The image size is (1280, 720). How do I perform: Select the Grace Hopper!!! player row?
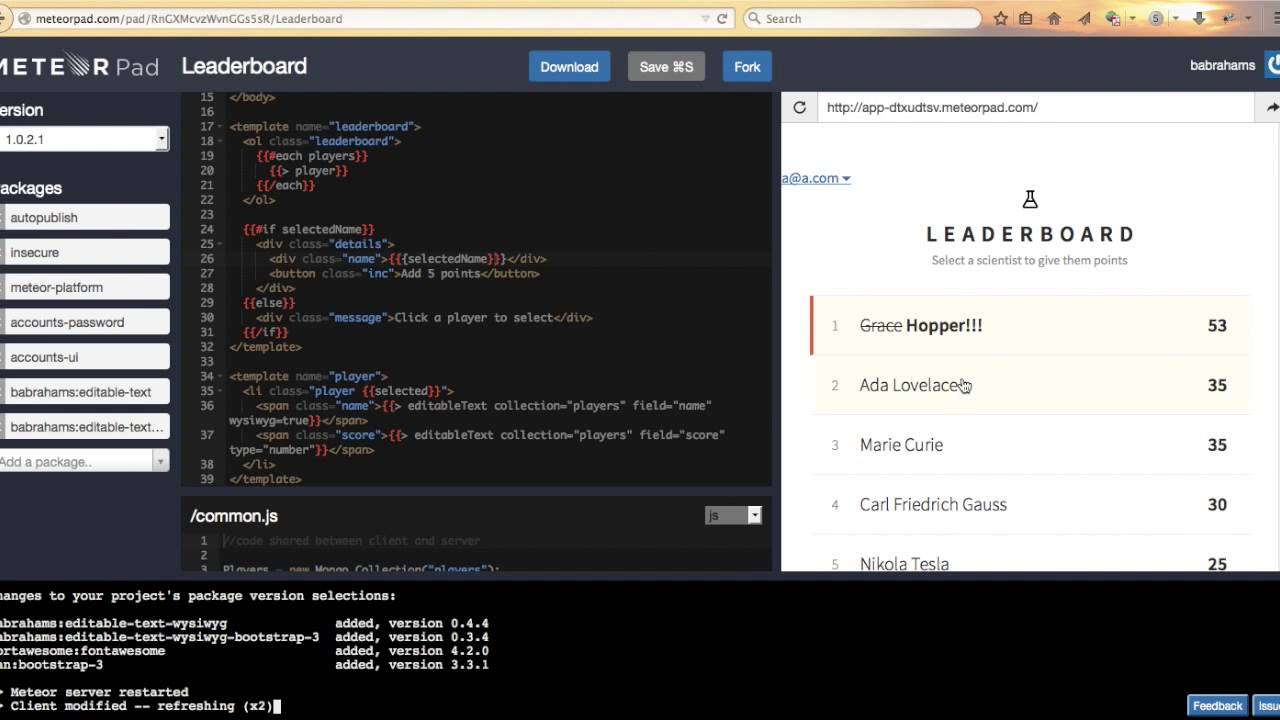point(1030,325)
